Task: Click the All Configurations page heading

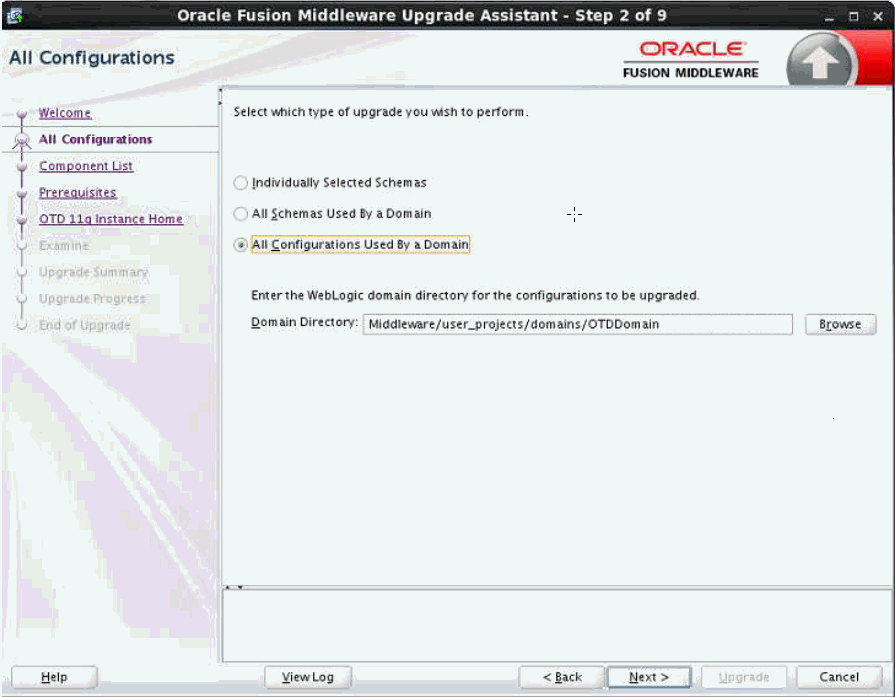Action: 92,58
